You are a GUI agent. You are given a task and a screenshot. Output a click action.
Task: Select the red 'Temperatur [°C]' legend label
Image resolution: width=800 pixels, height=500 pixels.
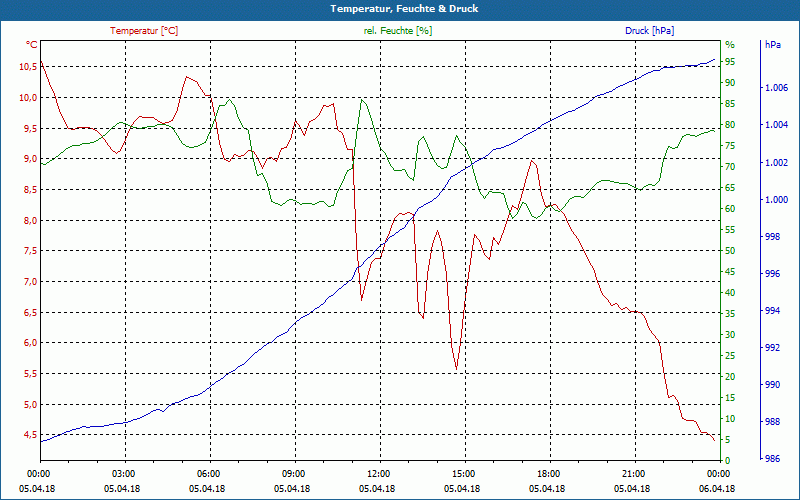(x=144, y=31)
